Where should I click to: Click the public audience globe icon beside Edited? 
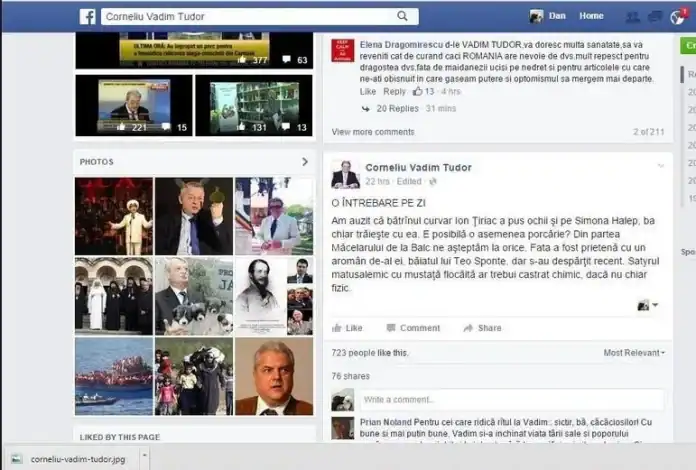point(433,182)
